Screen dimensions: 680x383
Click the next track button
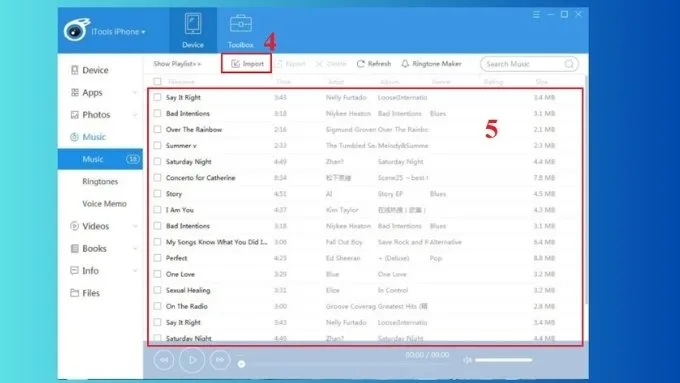tap(220, 360)
